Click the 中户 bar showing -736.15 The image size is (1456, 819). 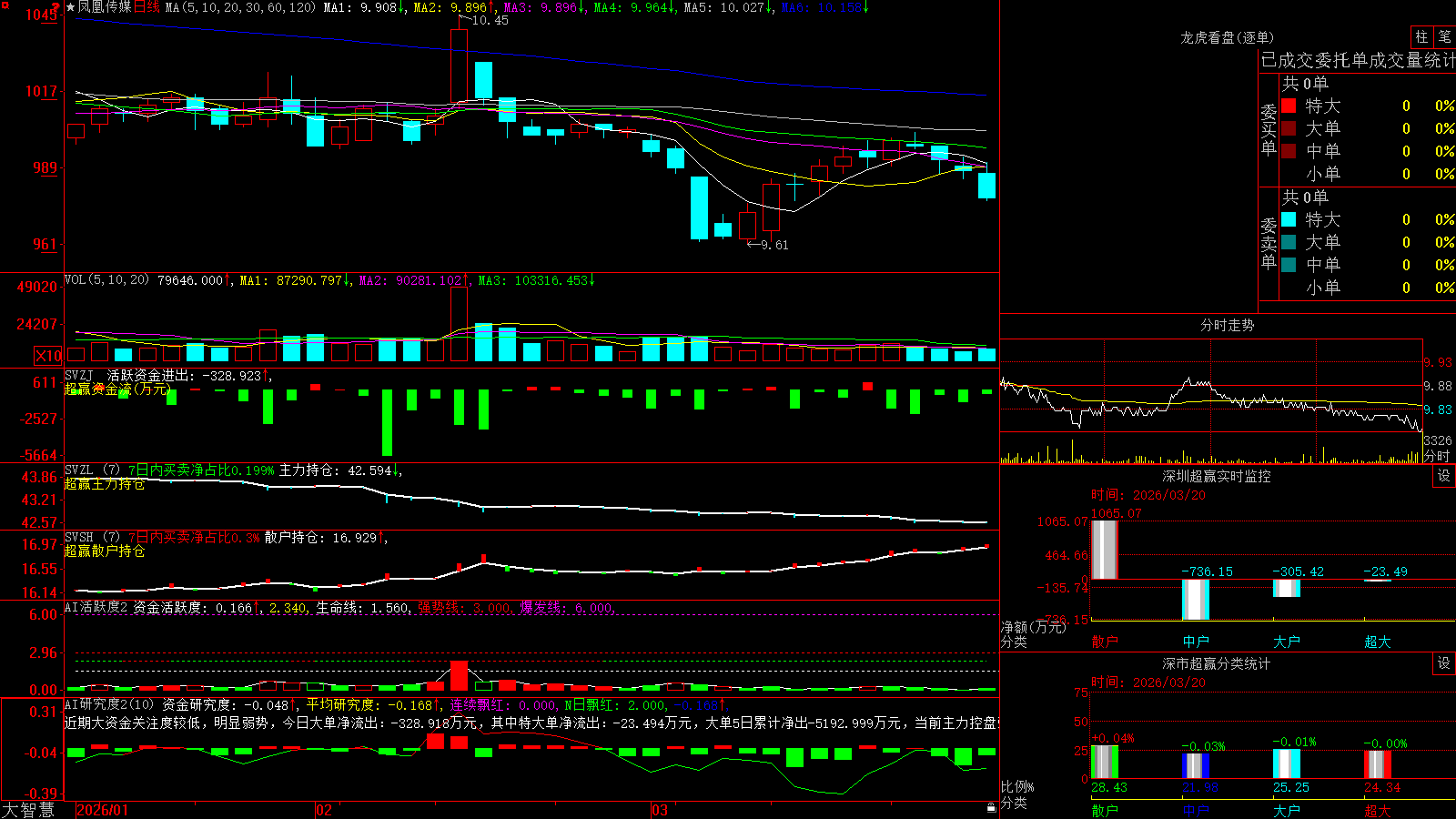1196,600
